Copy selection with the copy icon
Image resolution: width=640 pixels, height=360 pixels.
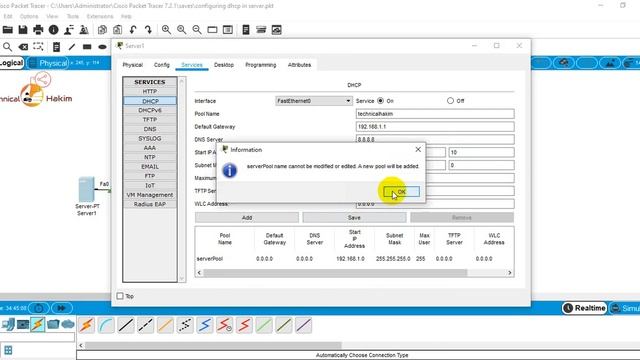point(102,30)
